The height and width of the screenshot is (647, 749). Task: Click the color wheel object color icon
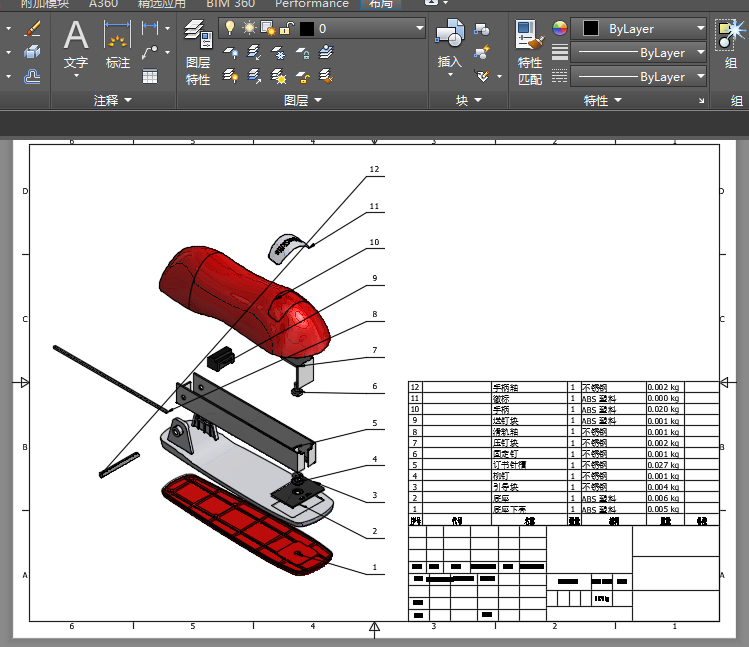click(559, 29)
